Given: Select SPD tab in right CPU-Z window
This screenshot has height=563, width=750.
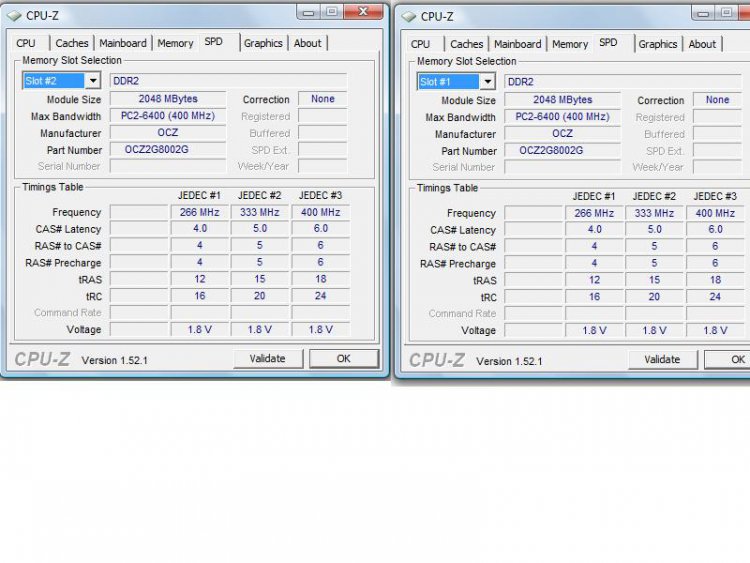Looking at the screenshot, I should [x=608, y=43].
